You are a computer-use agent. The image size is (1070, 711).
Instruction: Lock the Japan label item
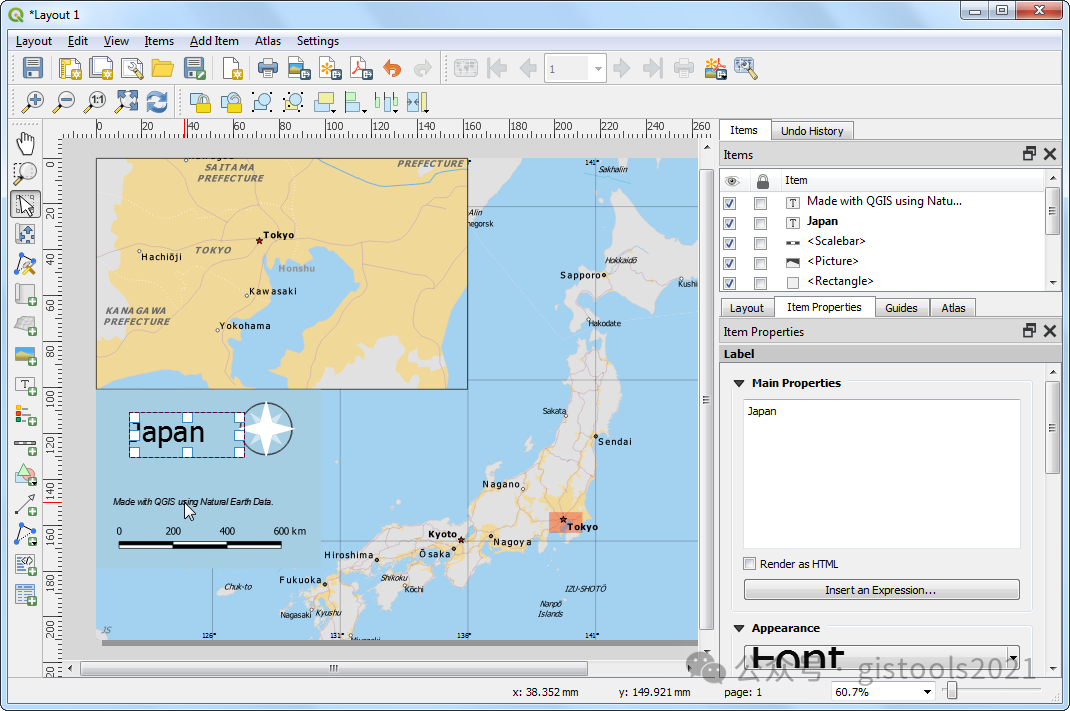point(760,223)
